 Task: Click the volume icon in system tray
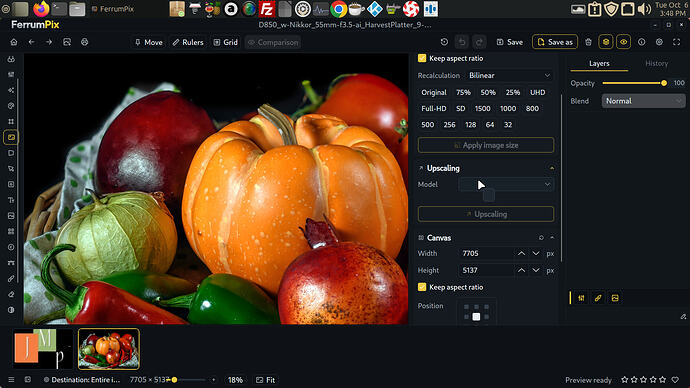click(x=644, y=9)
